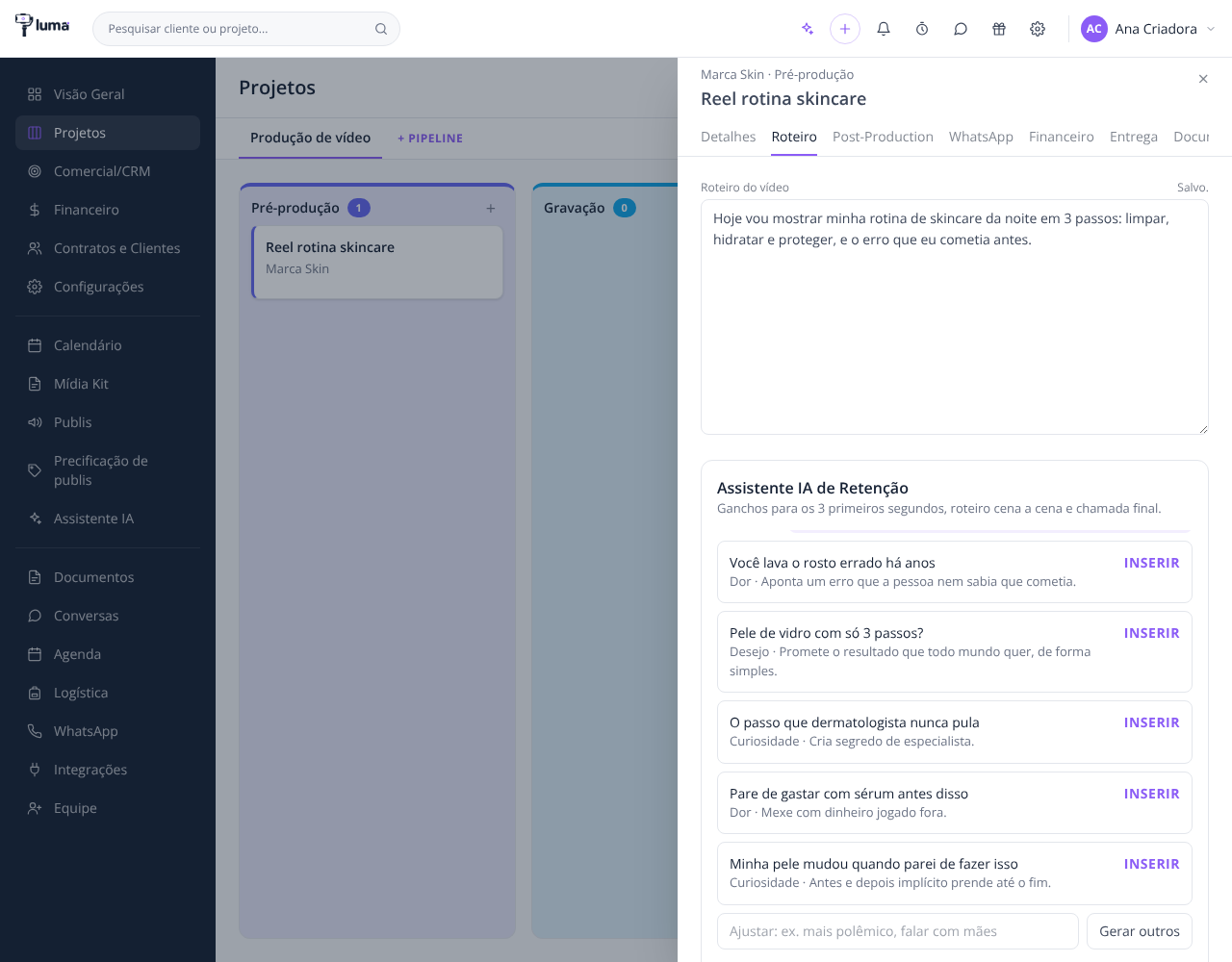Open Assistente IA in sidebar
The image size is (1232, 962).
coord(108,519)
